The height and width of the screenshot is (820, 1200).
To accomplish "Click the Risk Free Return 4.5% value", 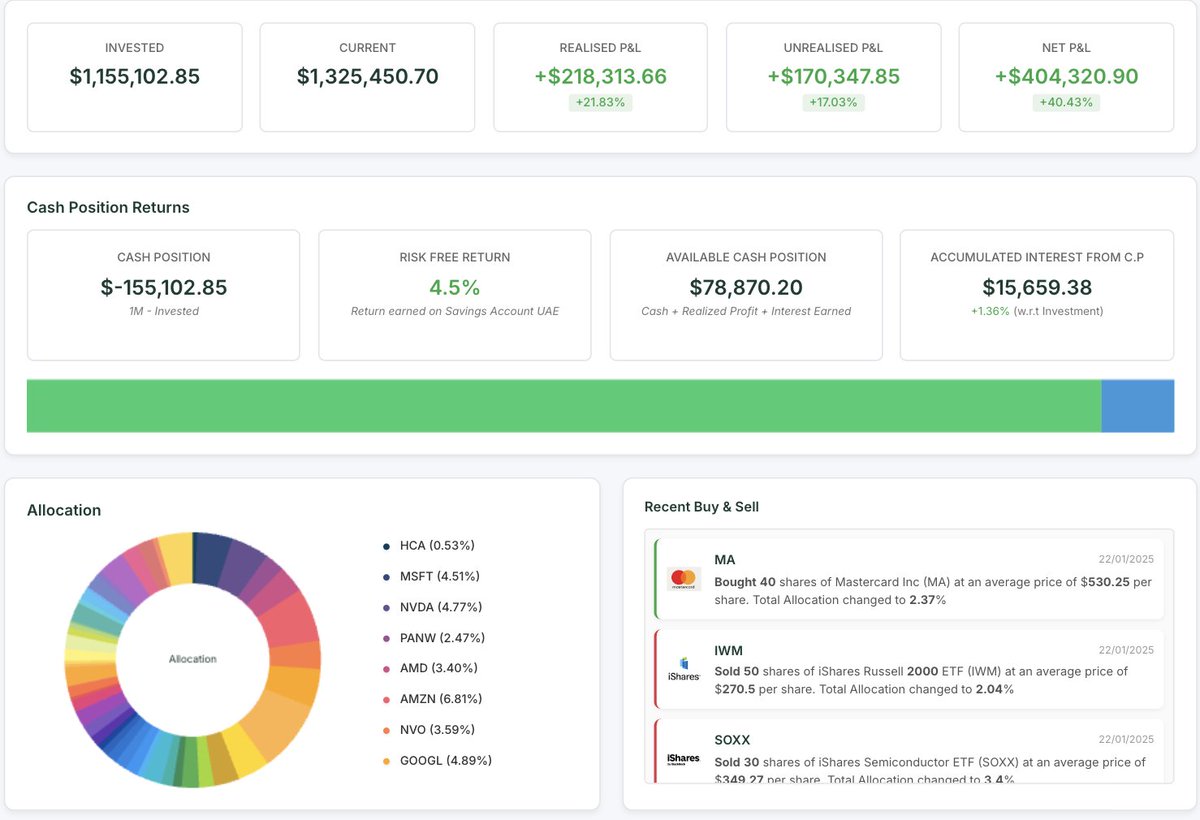I will (455, 288).
